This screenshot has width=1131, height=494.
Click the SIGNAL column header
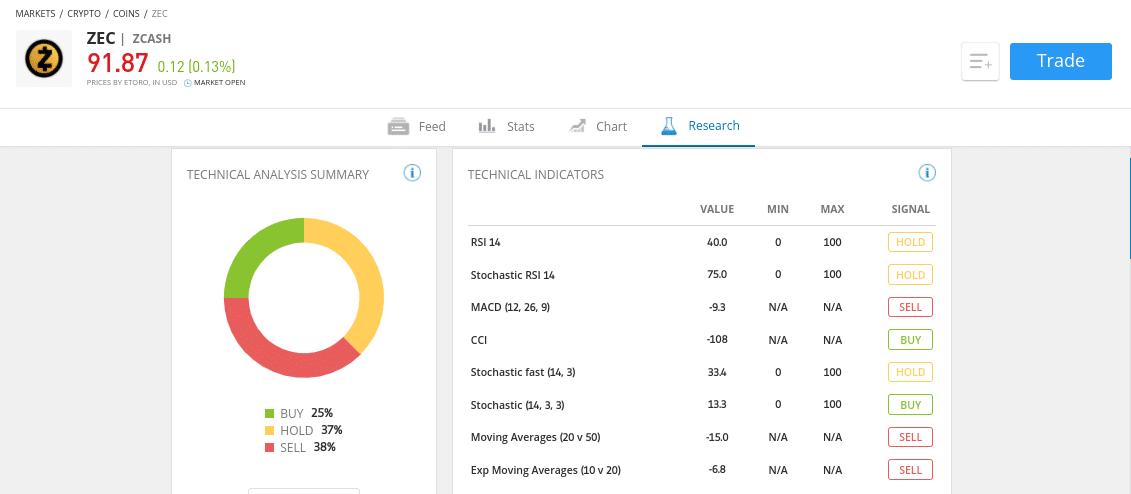[910, 209]
